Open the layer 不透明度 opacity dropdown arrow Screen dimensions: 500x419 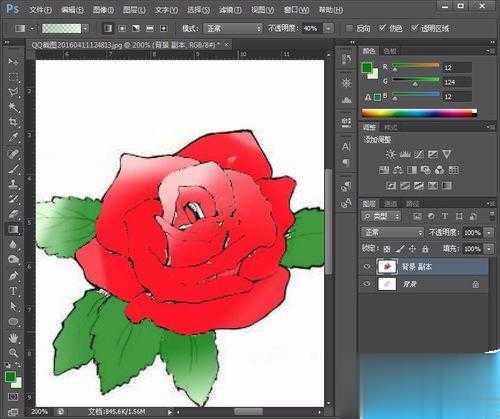tap(489, 232)
